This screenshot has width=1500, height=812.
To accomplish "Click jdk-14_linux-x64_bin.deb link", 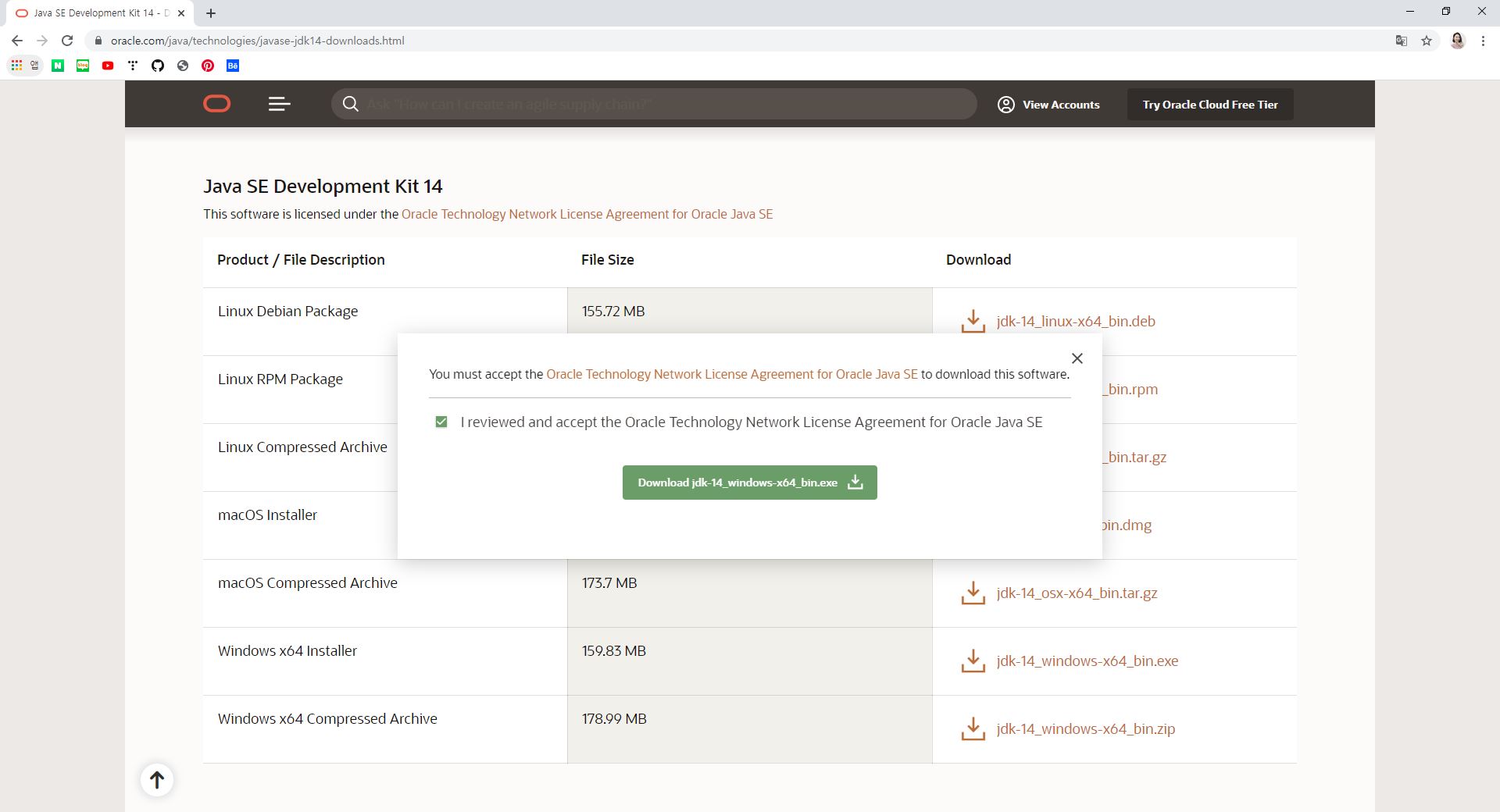I will [x=1076, y=321].
